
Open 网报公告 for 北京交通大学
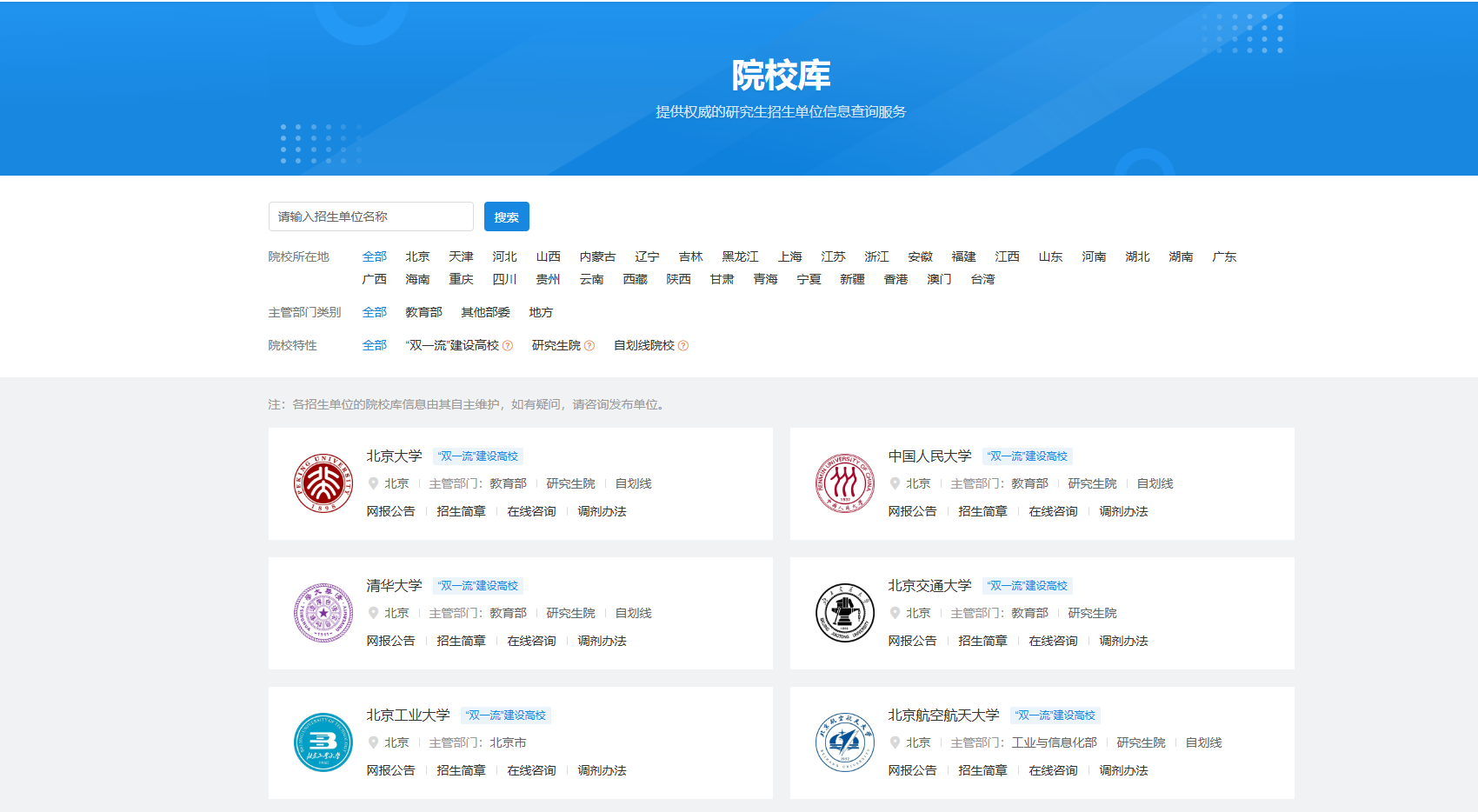click(912, 641)
